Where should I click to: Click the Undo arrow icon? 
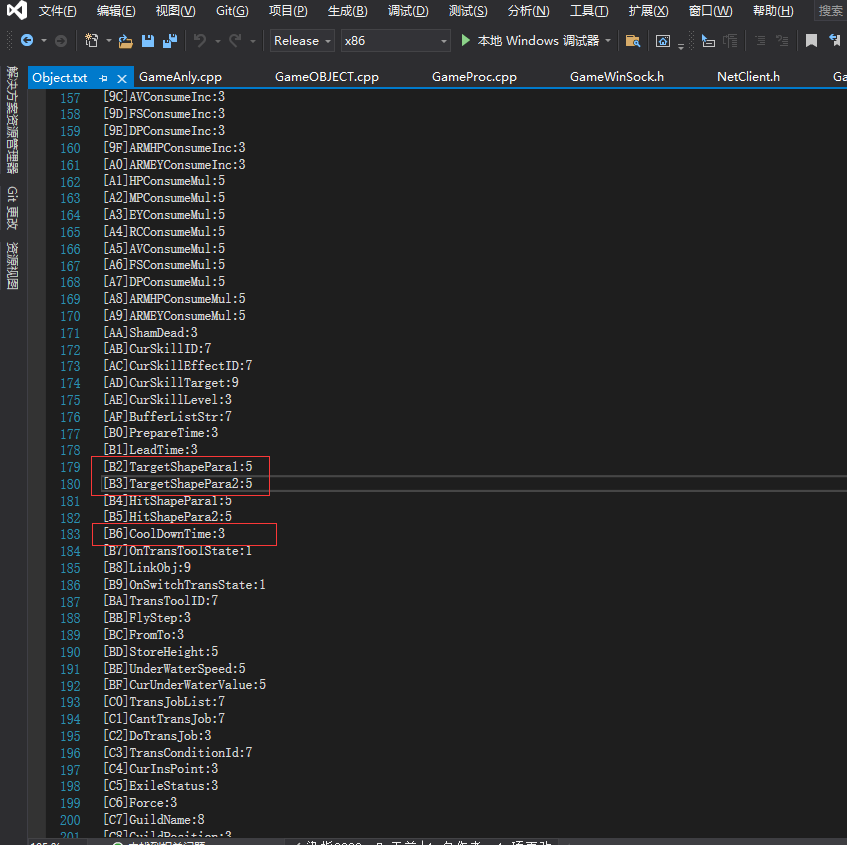[200, 41]
